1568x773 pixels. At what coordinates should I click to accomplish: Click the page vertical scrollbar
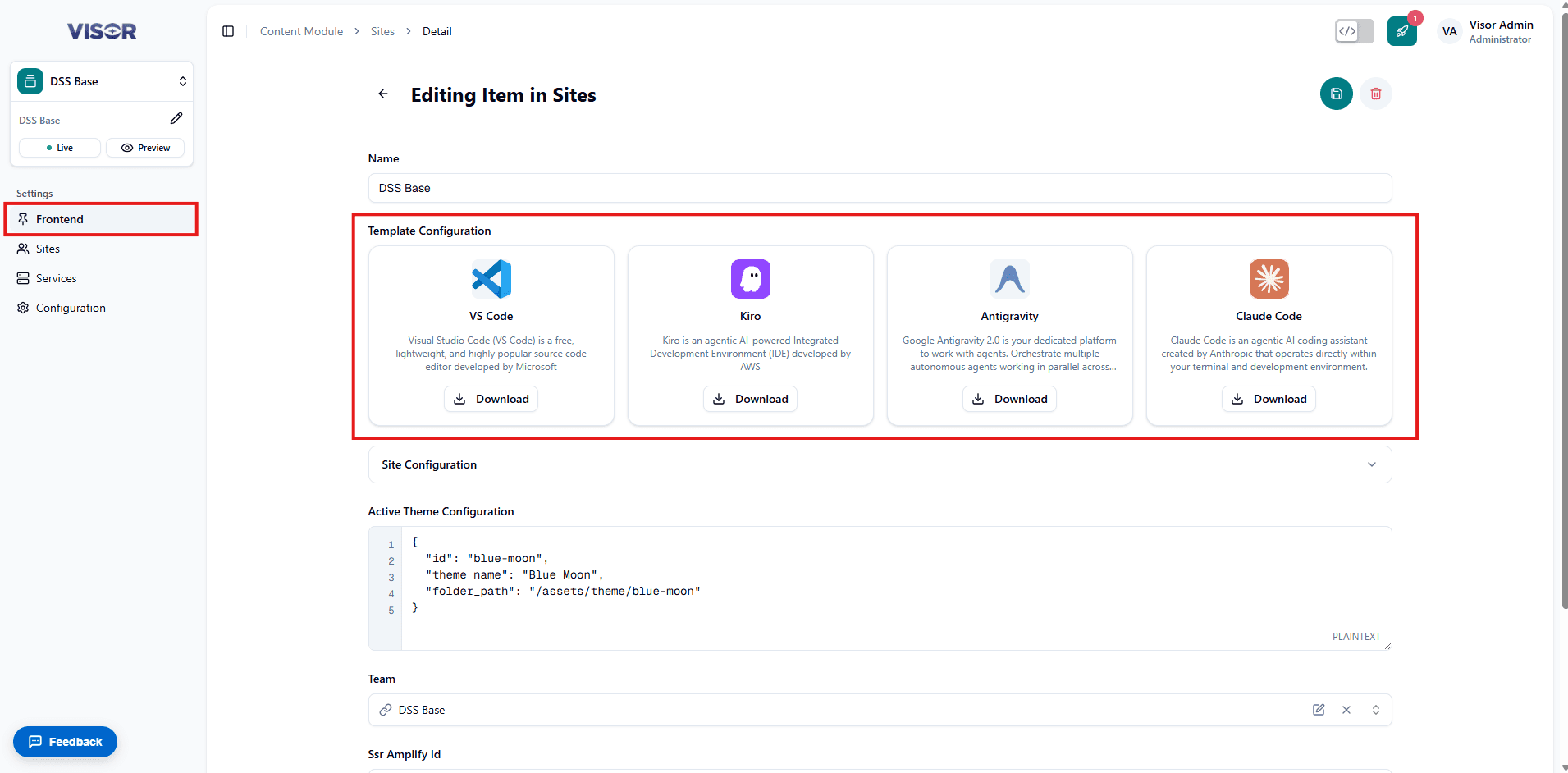(x=1563, y=312)
